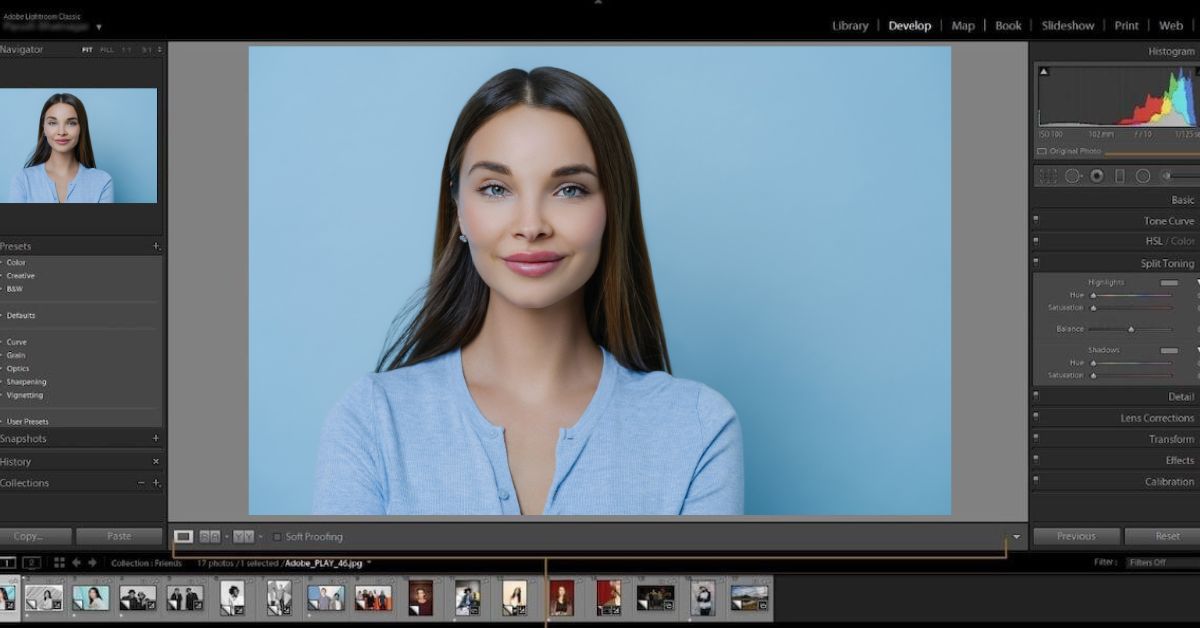Add a snapshot using the plus icon

(155, 438)
